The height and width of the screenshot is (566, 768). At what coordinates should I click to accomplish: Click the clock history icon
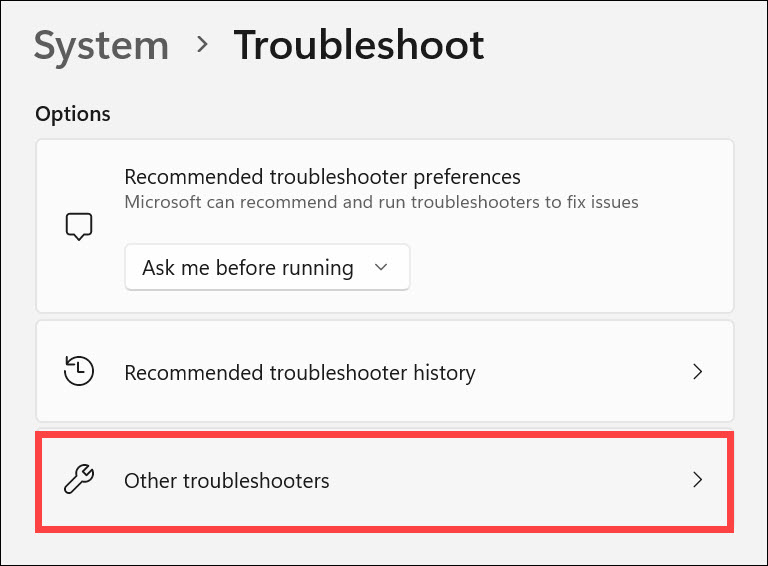79,371
